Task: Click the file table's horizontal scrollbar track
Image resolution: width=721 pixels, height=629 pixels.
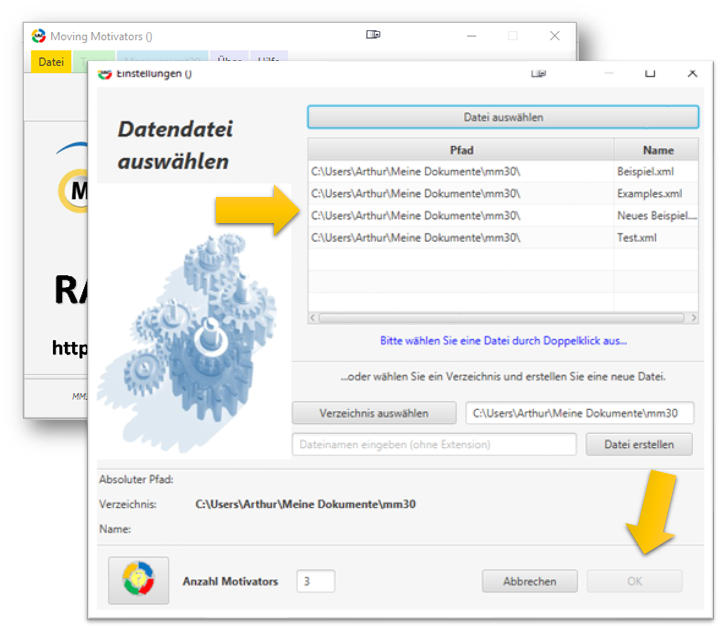Action: pyautogui.click(x=501, y=318)
